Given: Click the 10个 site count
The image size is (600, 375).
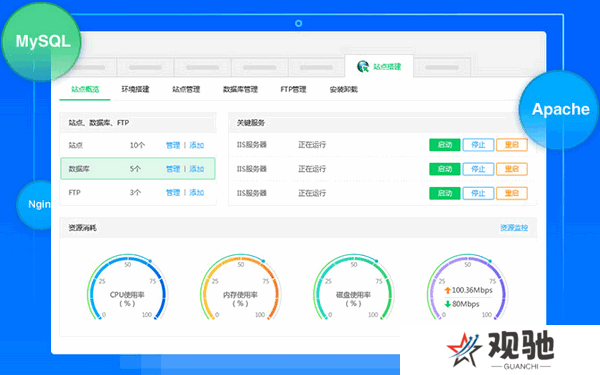Looking at the screenshot, I should click(x=137, y=145).
